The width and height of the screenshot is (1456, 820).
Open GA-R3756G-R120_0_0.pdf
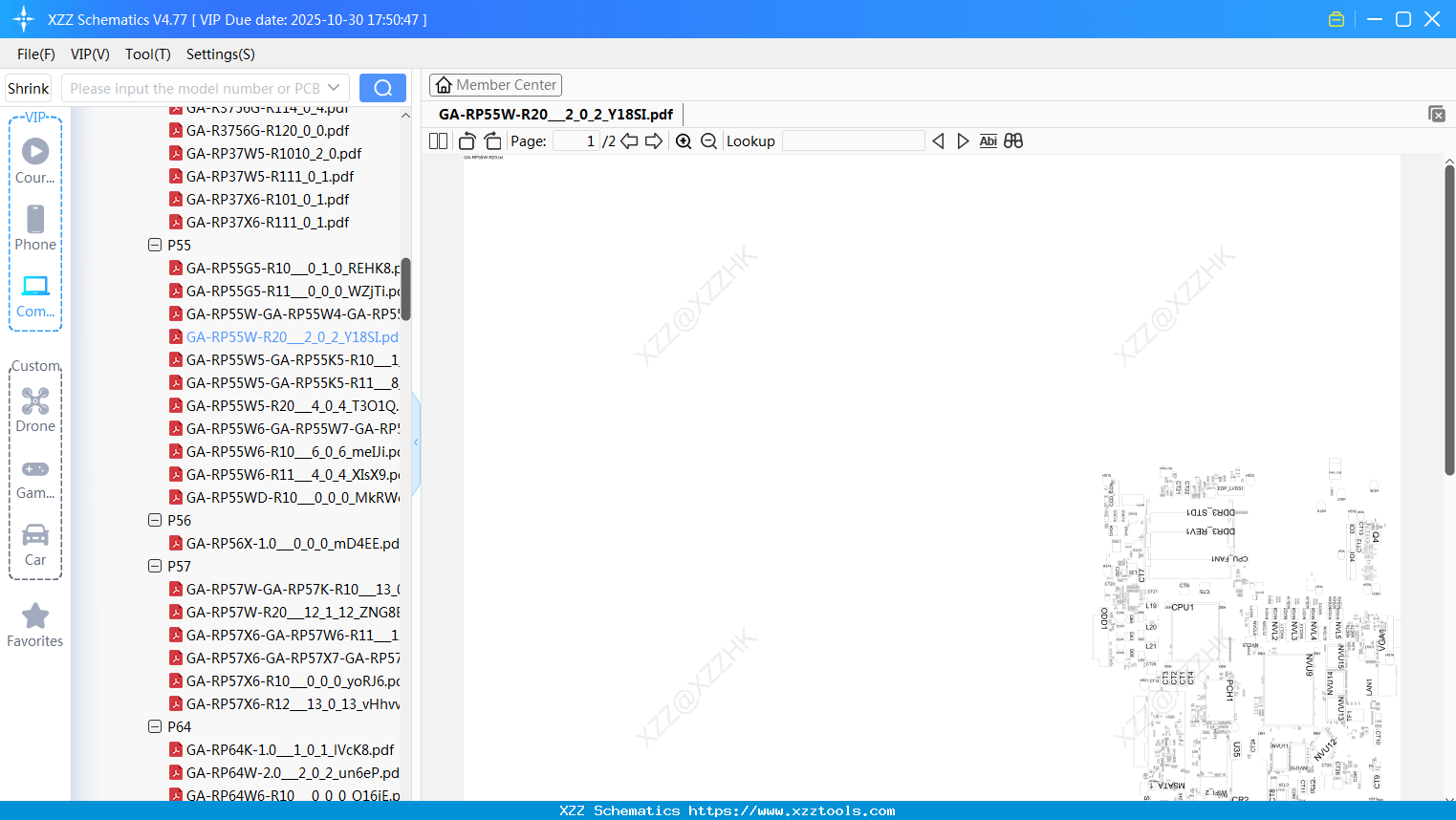[x=268, y=130]
